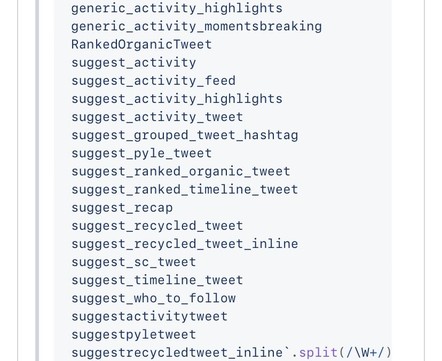Image resolution: width=442 pixels, height=361 pixels.
Task: Click the suggest_activity_feed entry
Action: click(x=153, y=81)
